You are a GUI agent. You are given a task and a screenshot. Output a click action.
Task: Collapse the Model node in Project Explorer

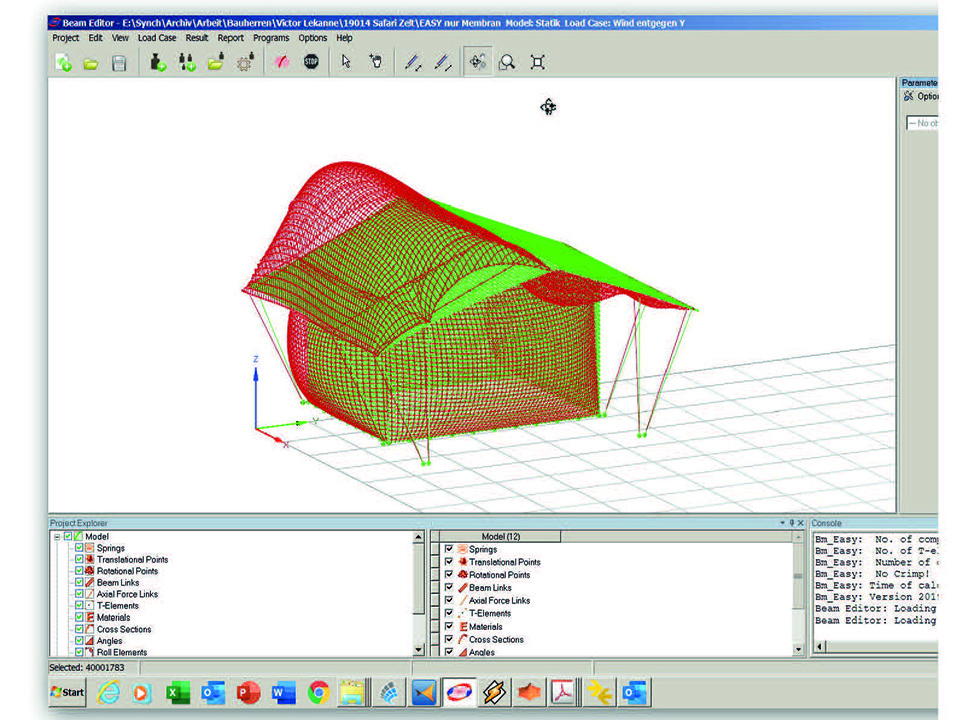pos(57,537)
